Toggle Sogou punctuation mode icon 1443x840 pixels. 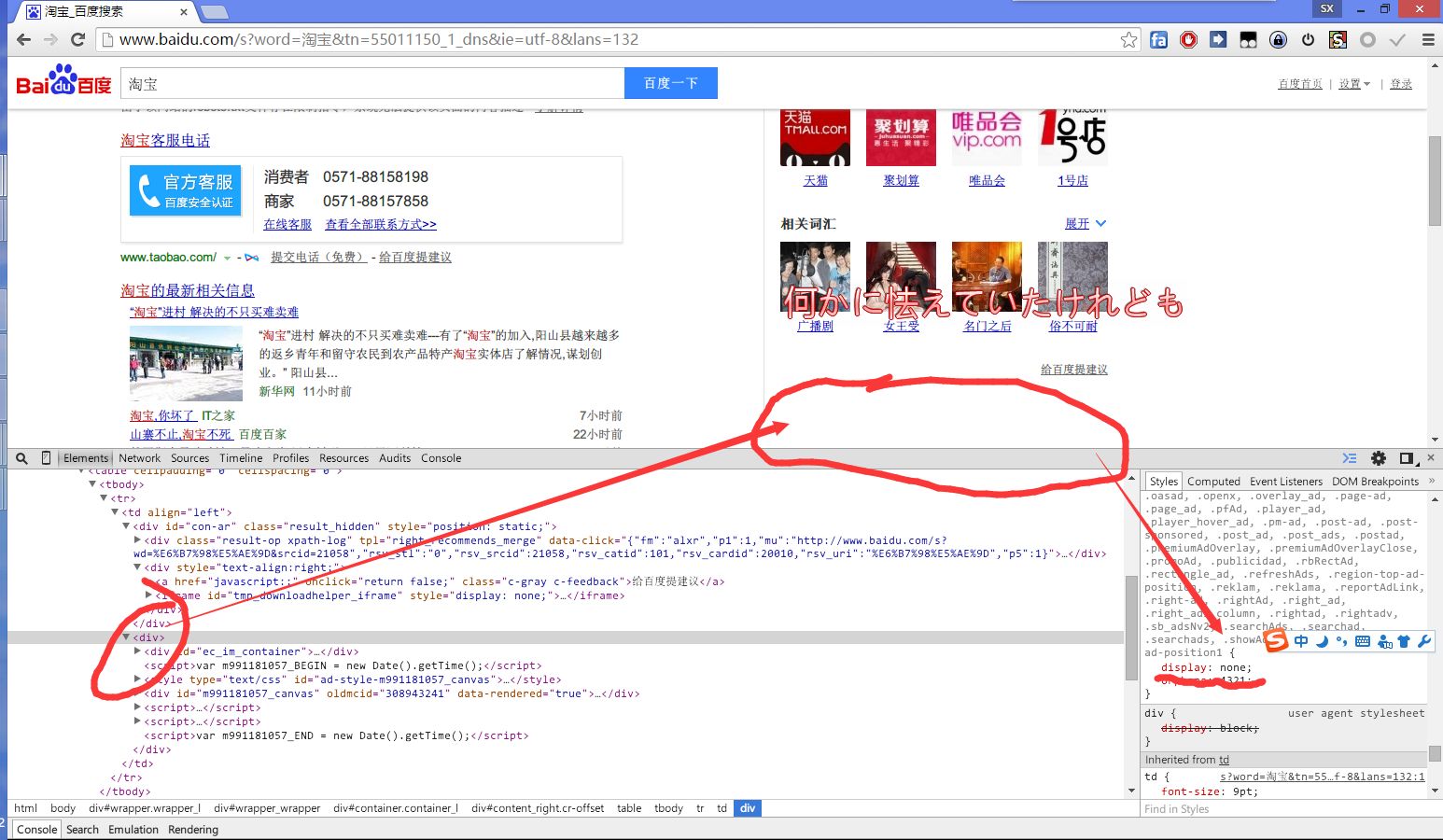coord(1342,641)
